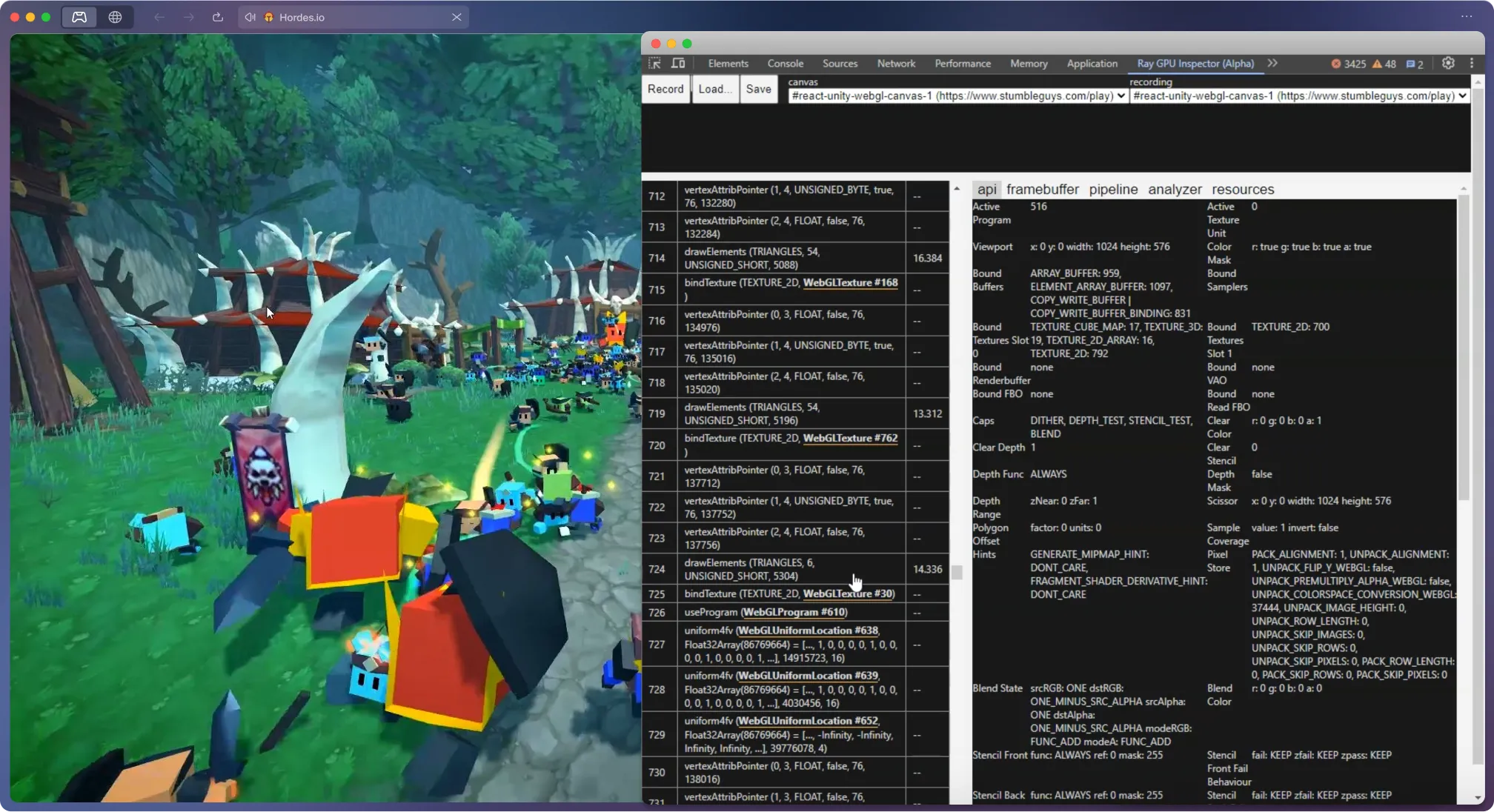Click the warnings count badge 48

coord(1384,64)
